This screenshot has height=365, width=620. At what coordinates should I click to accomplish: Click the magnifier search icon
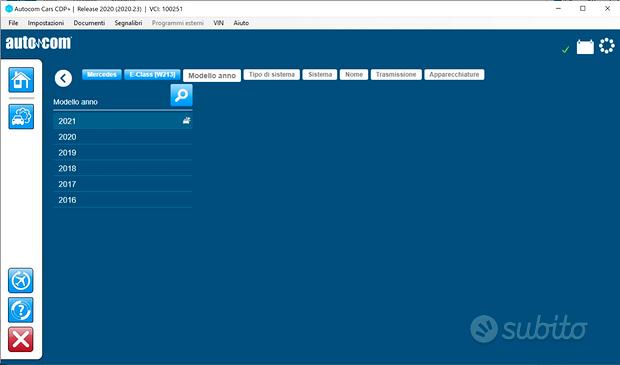click(x=181, y=95)
